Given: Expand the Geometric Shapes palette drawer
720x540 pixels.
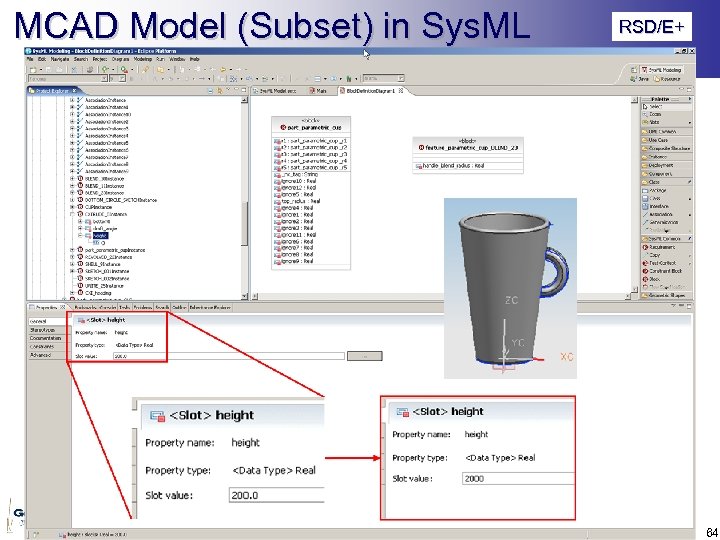Looking at the screenshot, I should tap(666, 295).
